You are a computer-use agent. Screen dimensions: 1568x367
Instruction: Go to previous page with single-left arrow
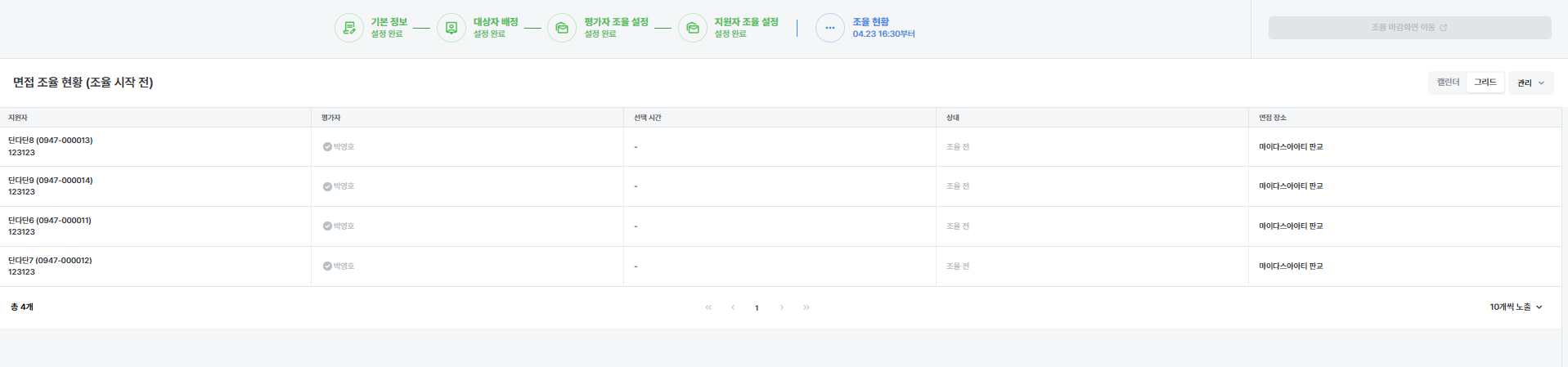coord(733,307)
